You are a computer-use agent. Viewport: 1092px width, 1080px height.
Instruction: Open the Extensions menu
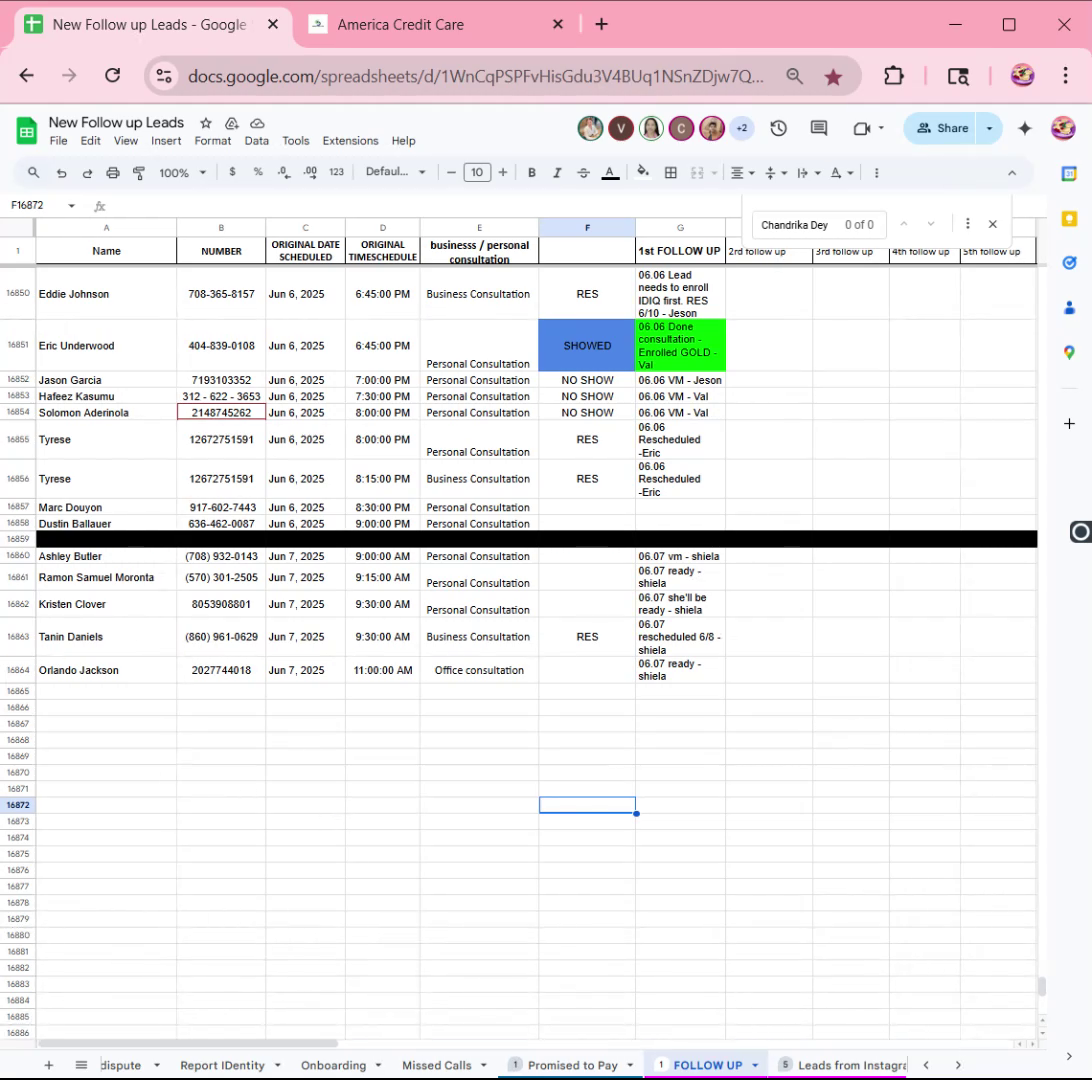coord(350,141)
